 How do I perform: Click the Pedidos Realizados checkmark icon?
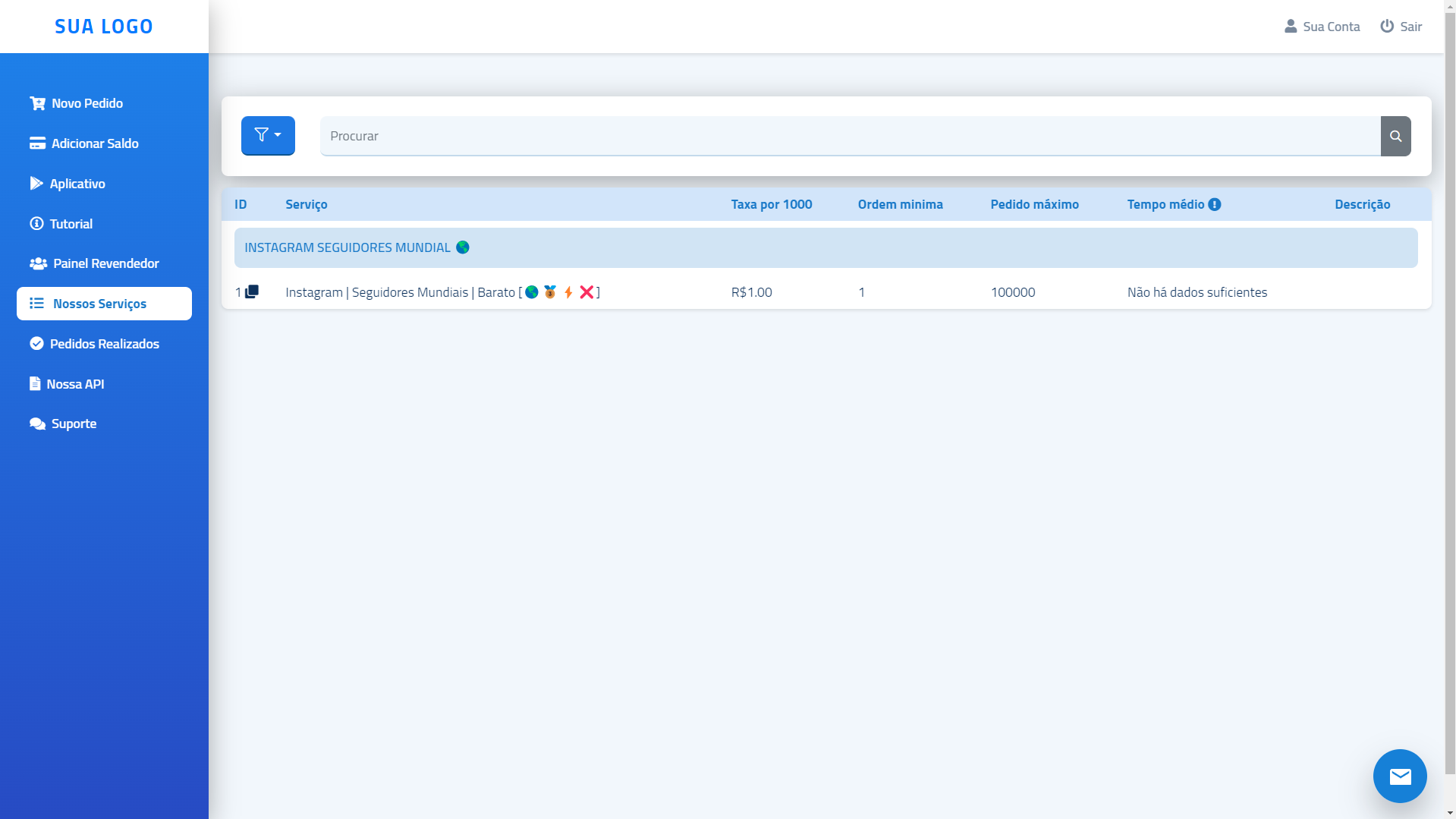point(37,343)
